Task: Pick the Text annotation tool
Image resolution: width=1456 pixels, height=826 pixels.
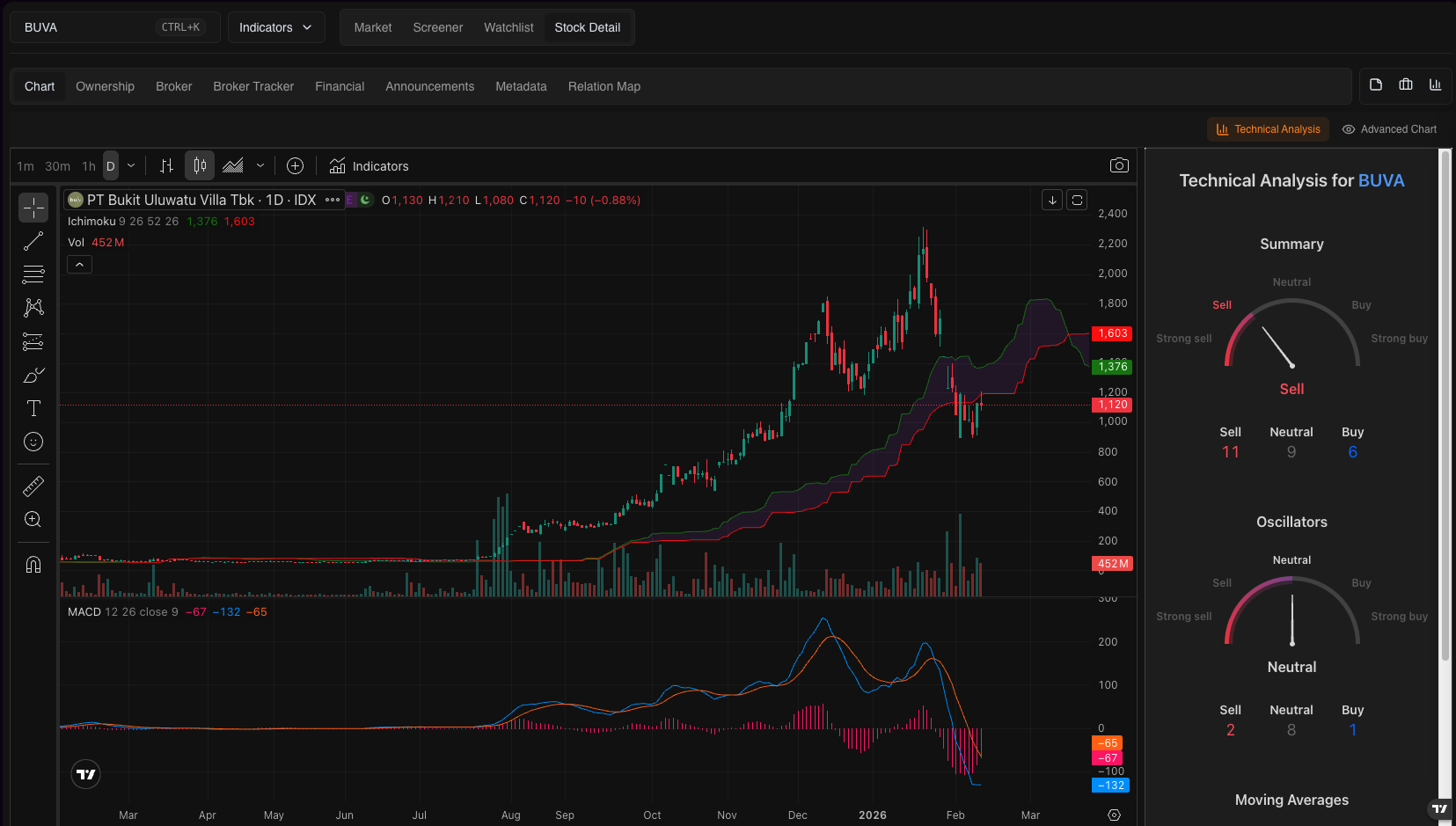Action: click(33, 408)
